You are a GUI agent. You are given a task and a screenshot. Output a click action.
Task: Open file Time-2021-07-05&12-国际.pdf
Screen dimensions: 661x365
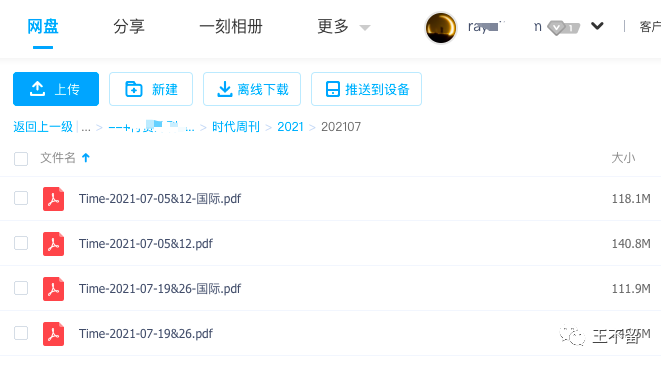pos(160,199)
